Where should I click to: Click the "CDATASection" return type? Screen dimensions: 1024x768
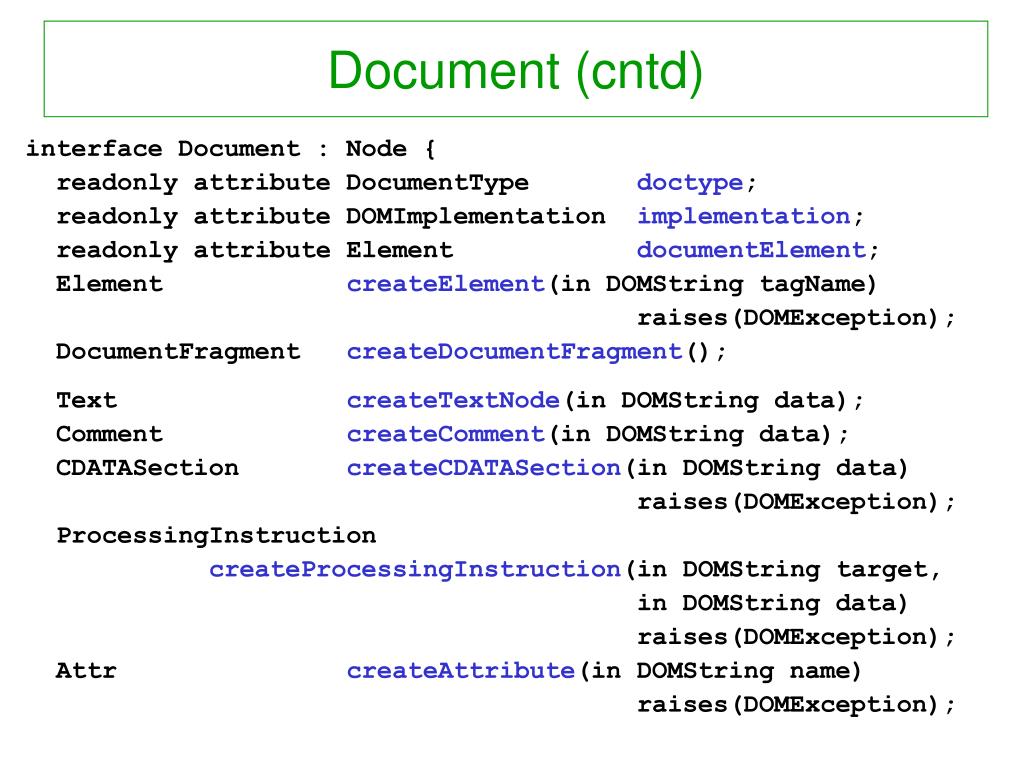point(148,468)
